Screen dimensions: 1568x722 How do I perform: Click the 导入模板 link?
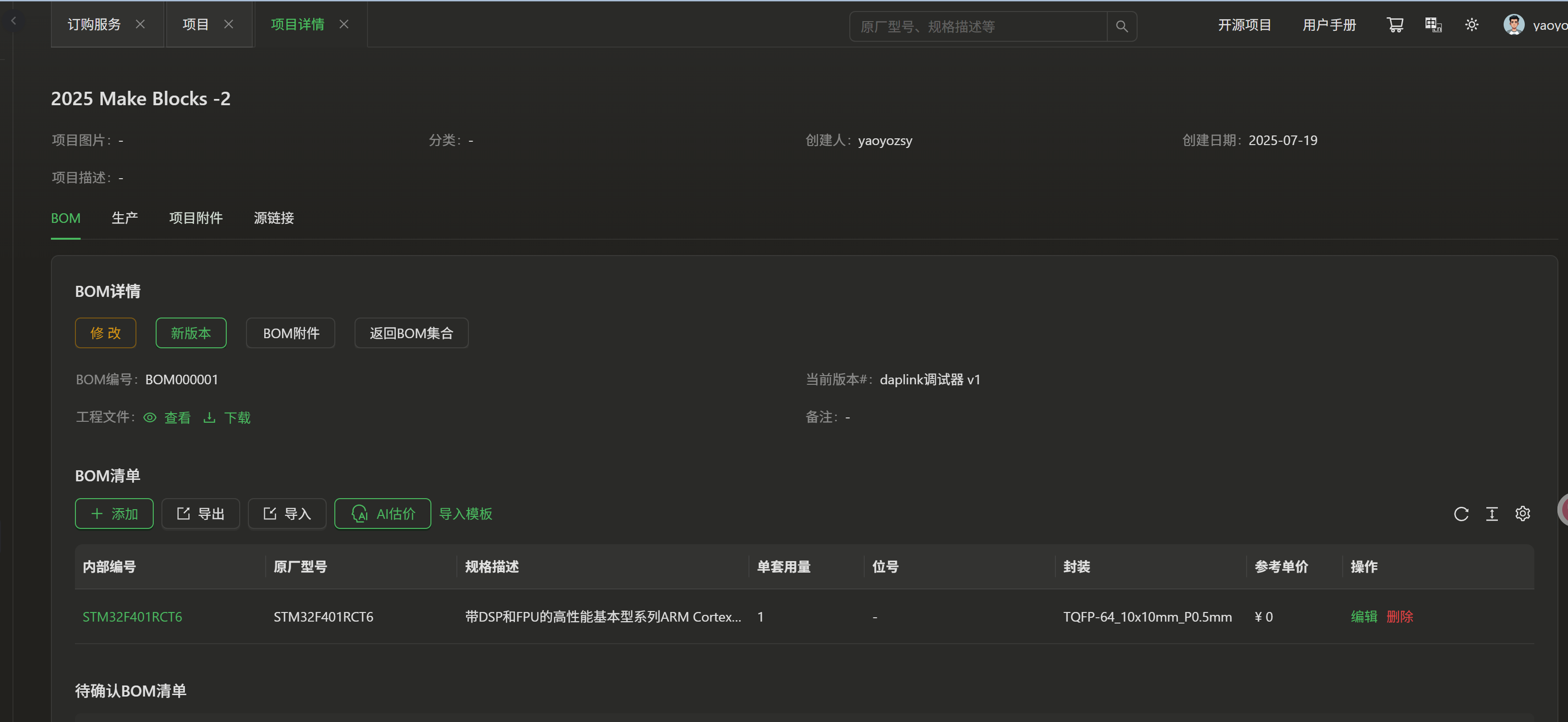465,514
